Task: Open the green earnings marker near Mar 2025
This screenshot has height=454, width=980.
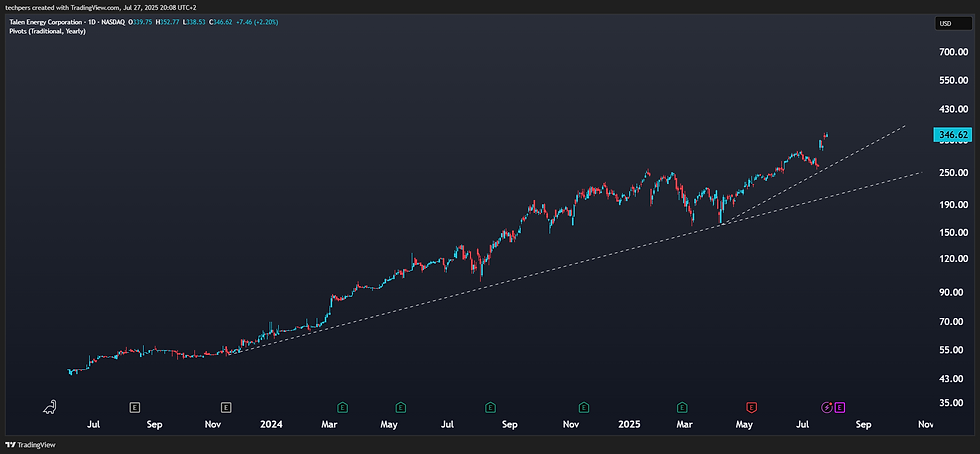Action: click(682, 408)
